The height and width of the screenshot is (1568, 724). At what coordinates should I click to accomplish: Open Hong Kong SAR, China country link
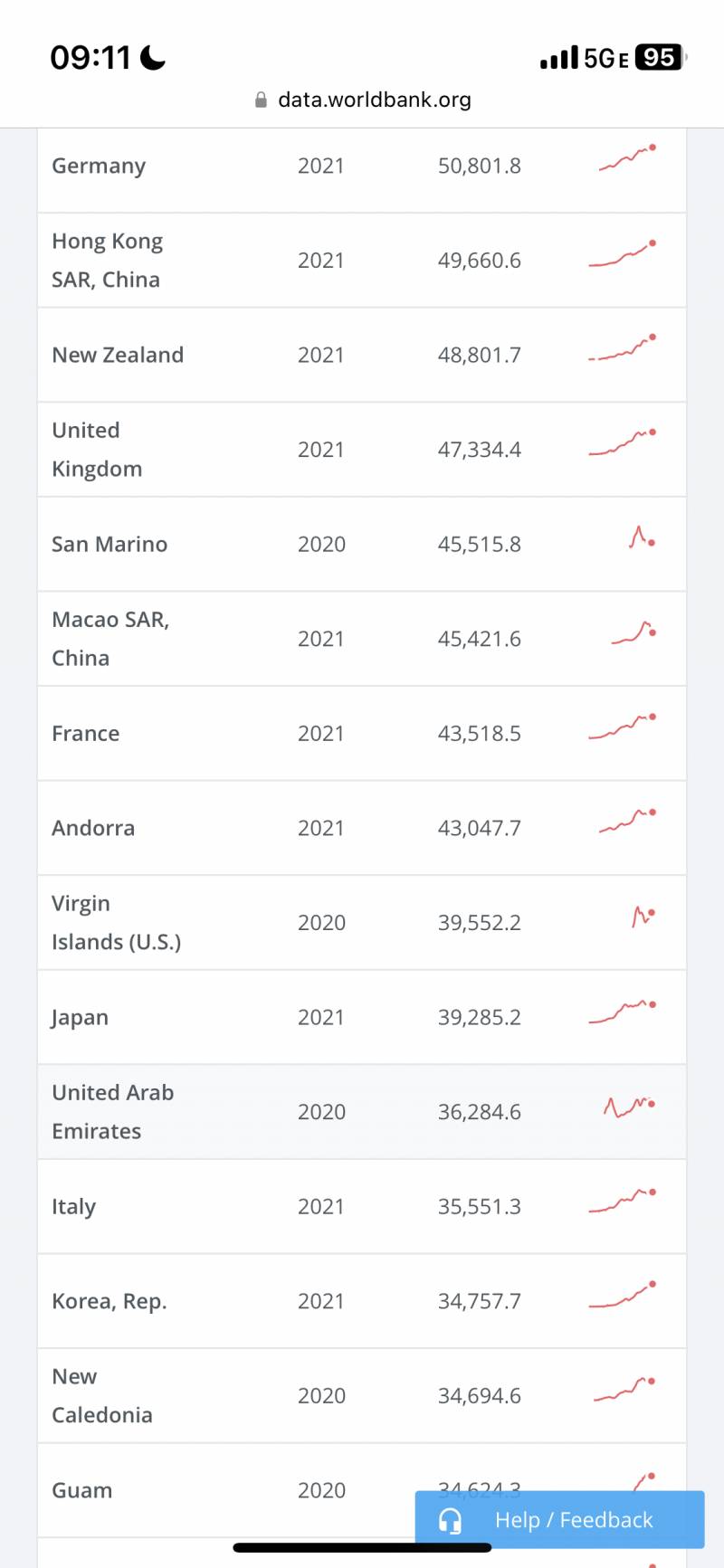pos(107,261)
